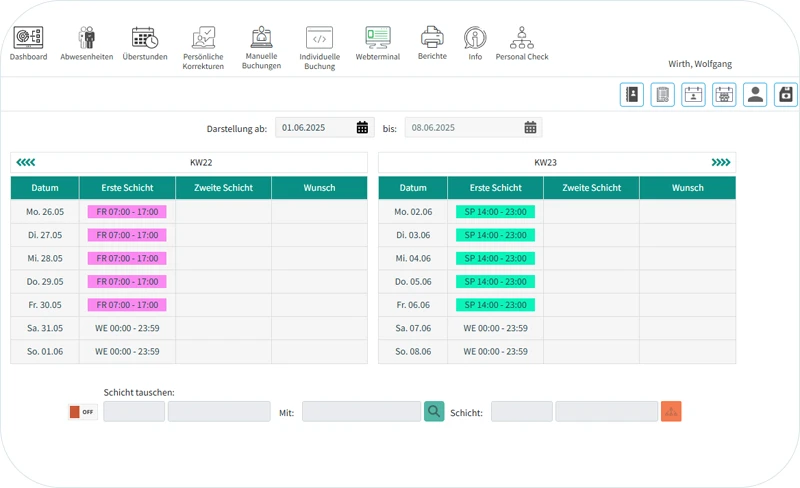Open Abwesenheiten absence view
The width and height of the screenshot is (800, 488).
[87, 38]
